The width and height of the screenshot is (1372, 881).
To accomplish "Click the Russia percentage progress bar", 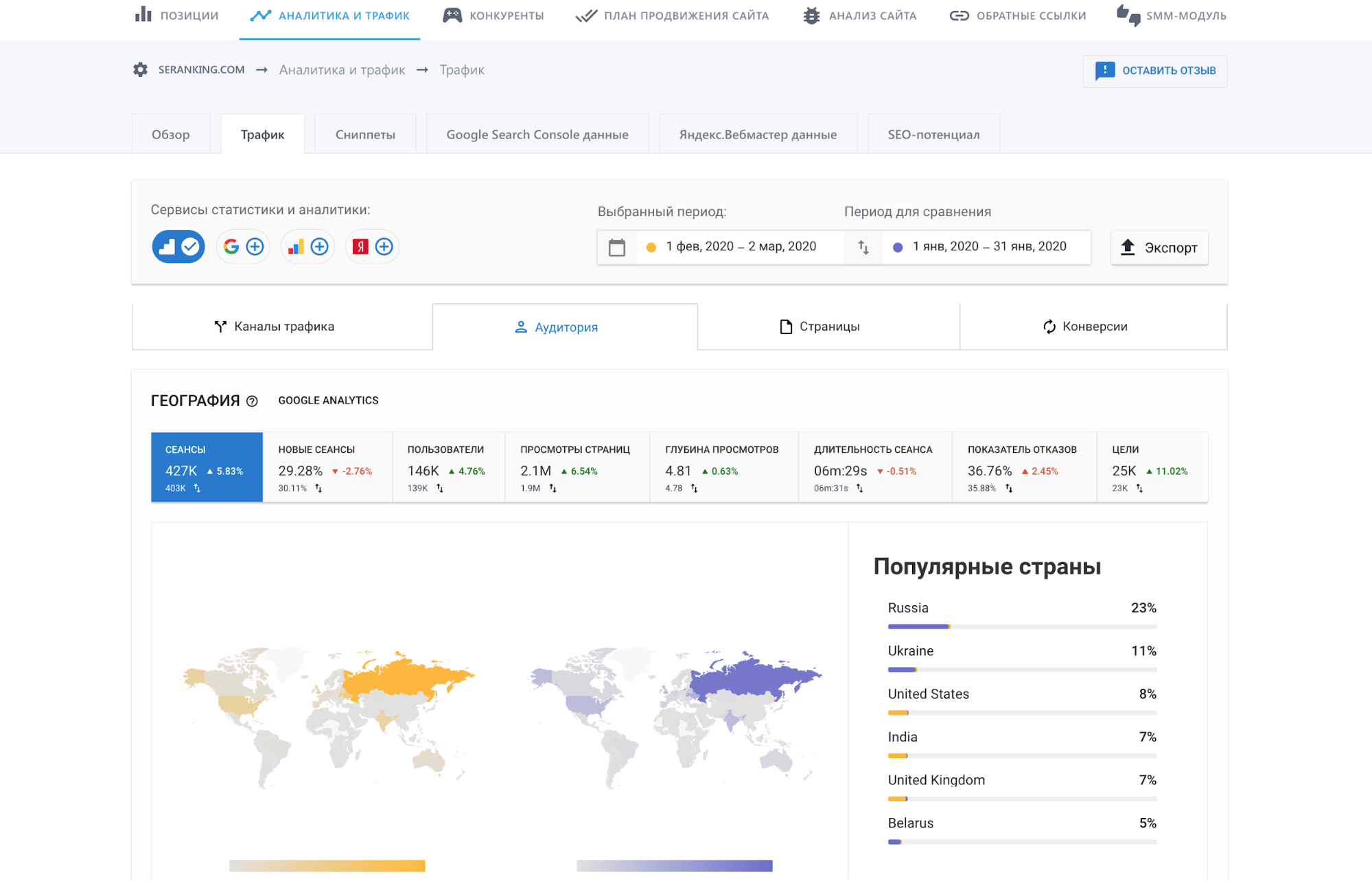I will pos(1022,626).
